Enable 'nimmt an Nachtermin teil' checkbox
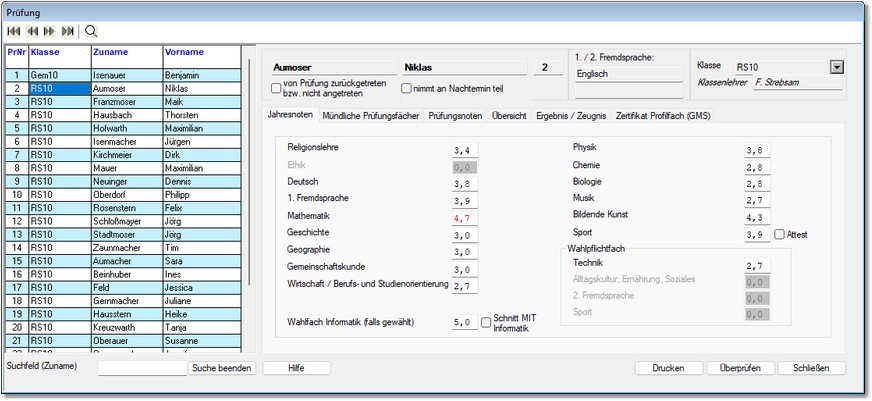Viewport: 872px width, 401px height. pos(407,89)
